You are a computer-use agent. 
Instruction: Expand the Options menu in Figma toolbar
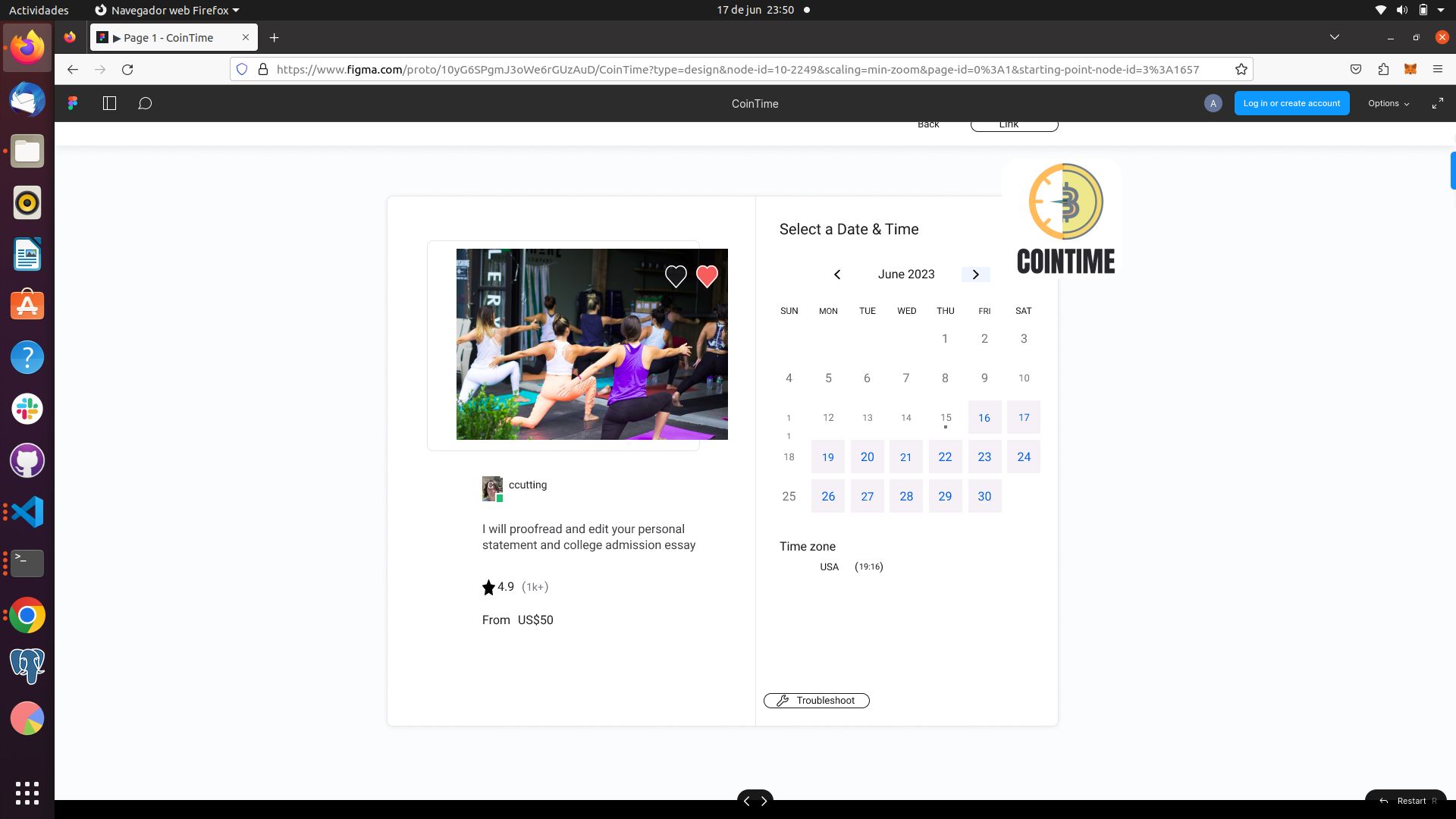1388,103
